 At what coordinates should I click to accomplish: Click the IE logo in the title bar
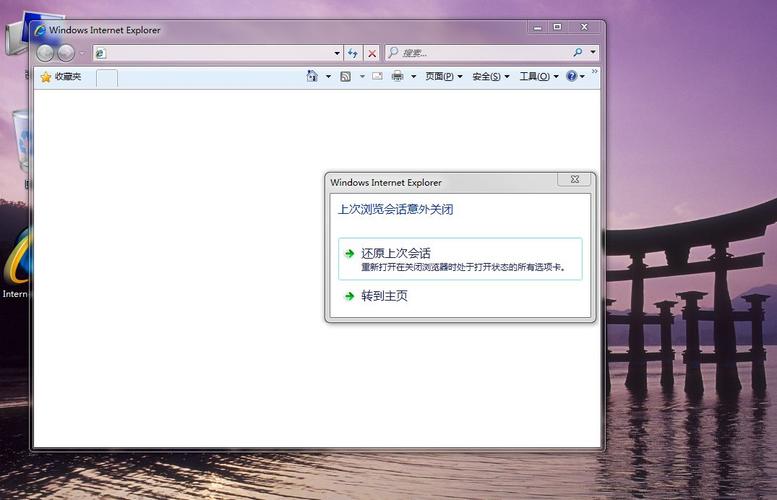(x=40, y=31)
